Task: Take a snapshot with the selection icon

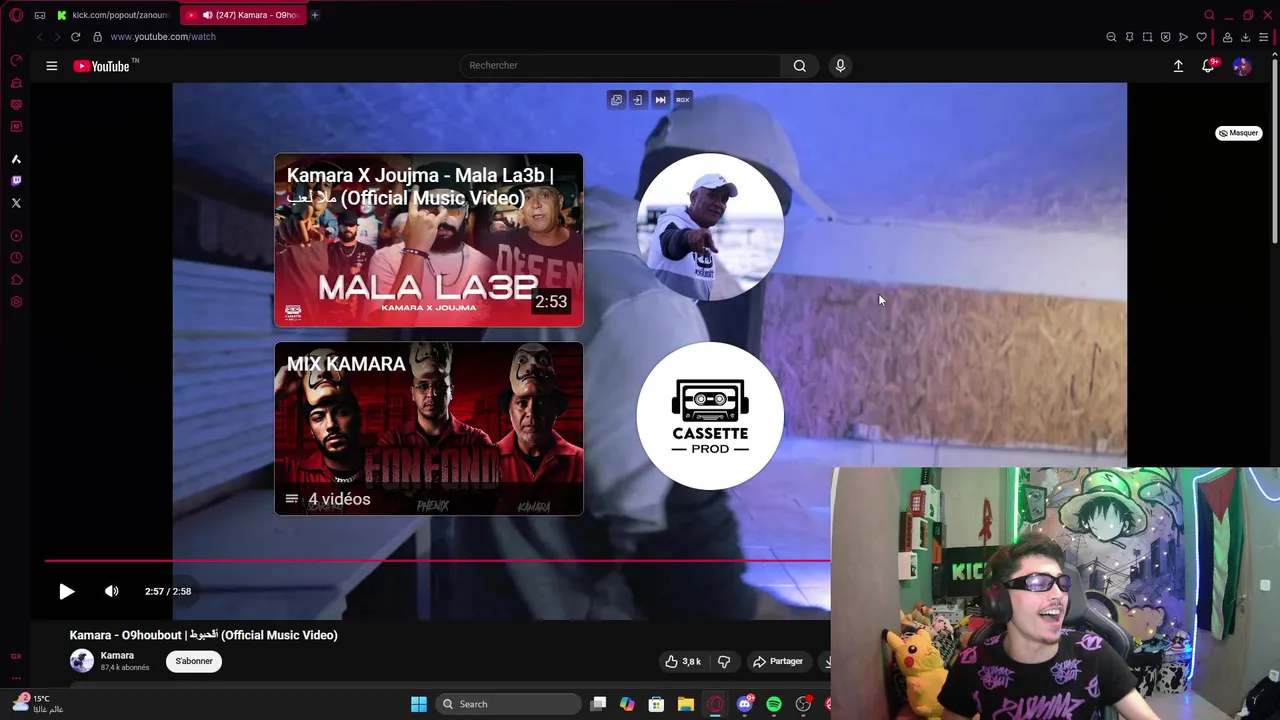Action: (1147, 37)
